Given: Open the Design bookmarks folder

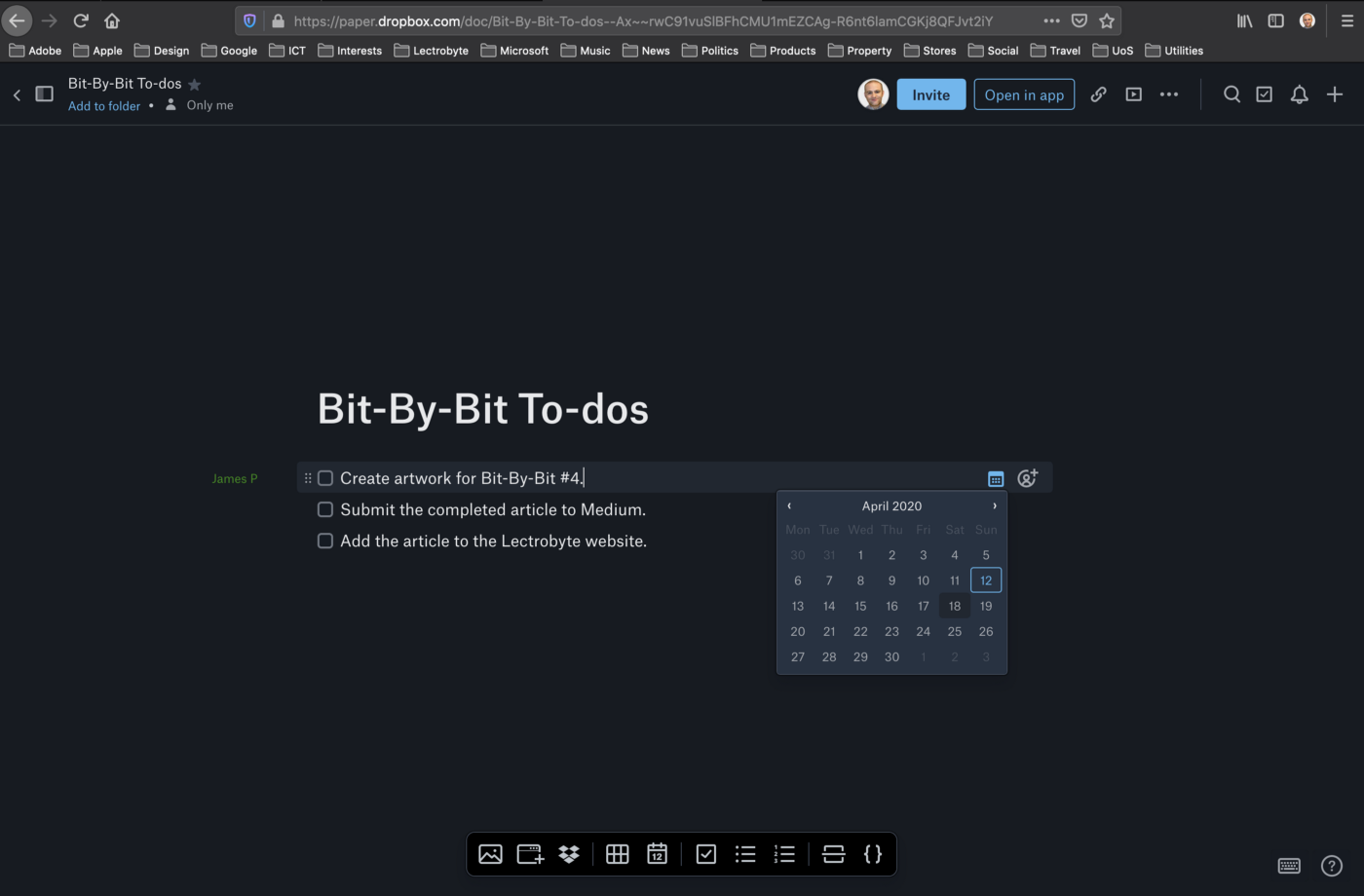Looking at the screenshot, I should [162, 50].
